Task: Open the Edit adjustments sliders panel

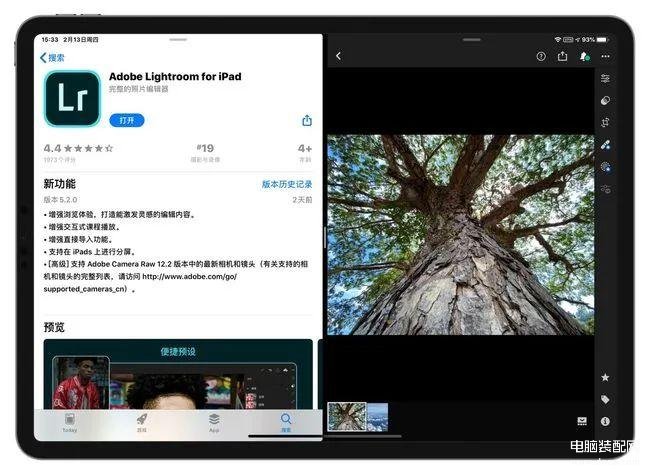Action: pyautogui.click(x=605, y=78)
